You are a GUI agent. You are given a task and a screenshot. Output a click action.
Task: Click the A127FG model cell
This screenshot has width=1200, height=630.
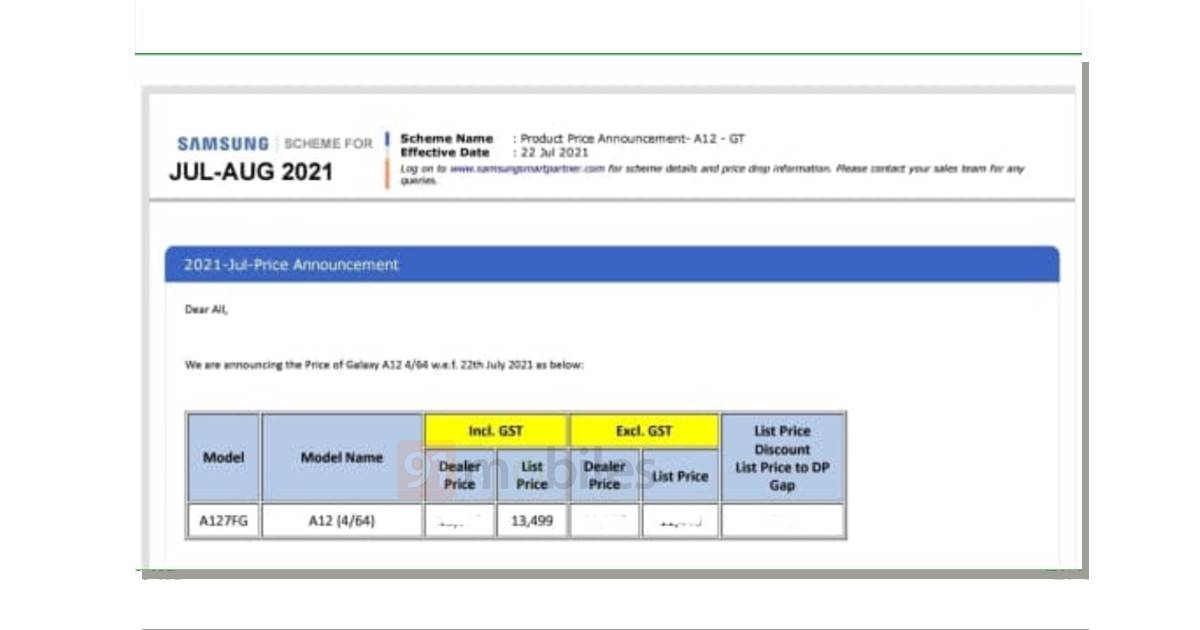[223, 521]
